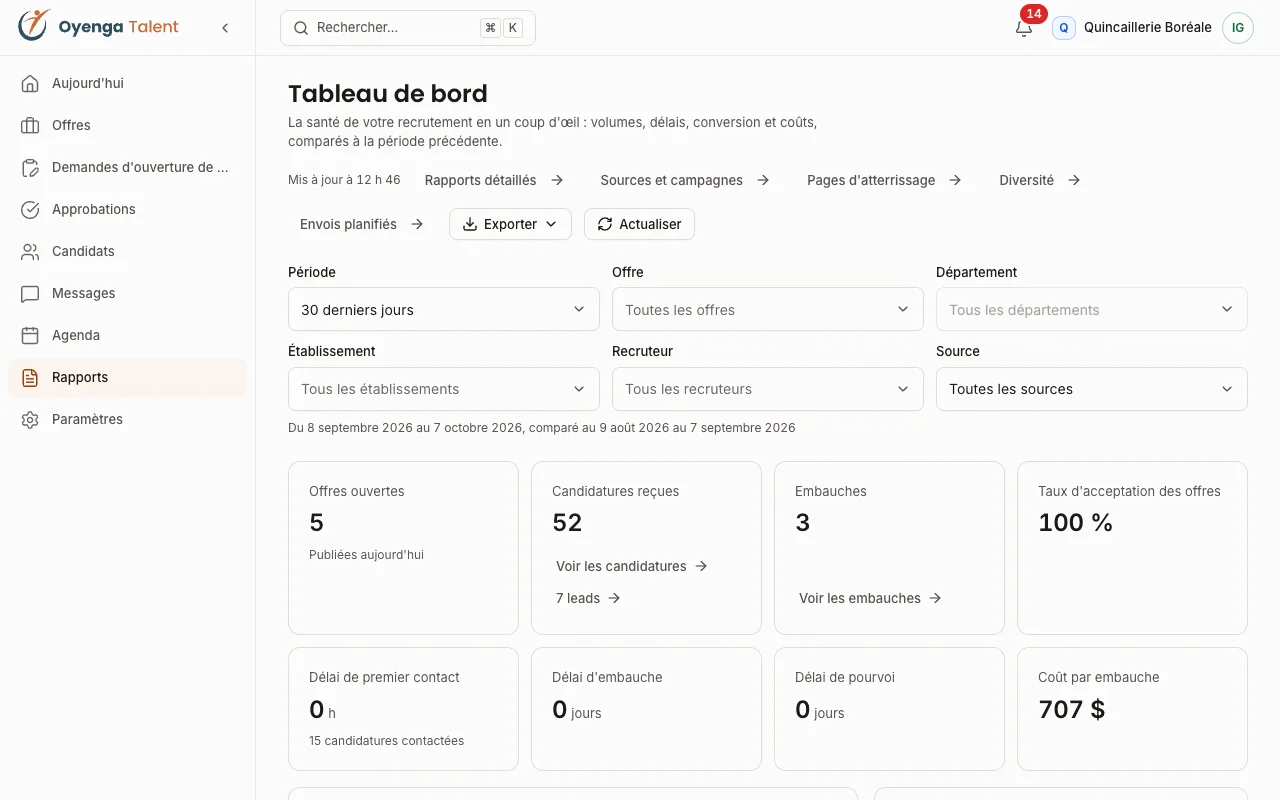Expand the Exporter menu button

click(510, 224)
